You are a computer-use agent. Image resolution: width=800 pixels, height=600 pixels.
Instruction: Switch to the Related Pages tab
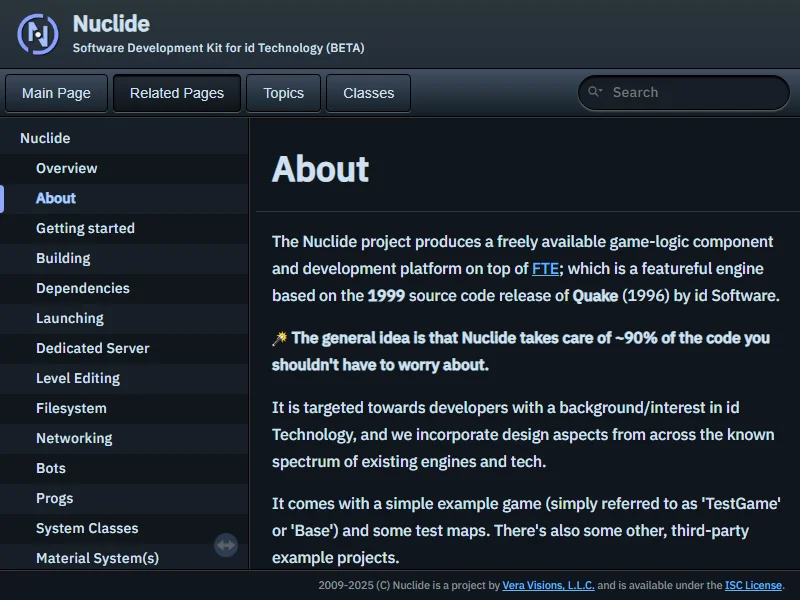tap(177, 93)
